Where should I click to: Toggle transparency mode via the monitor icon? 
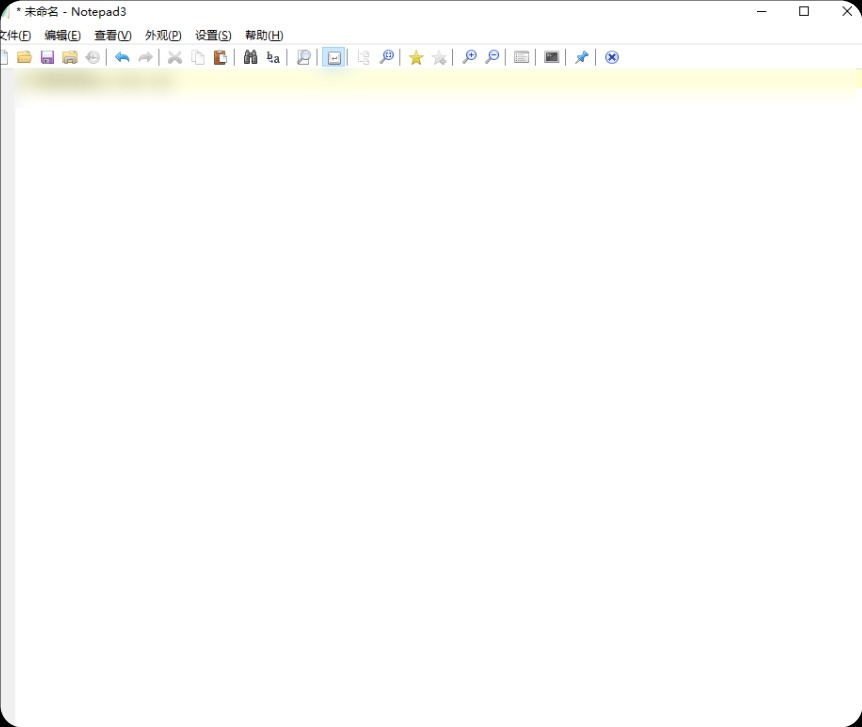point(551,57)
